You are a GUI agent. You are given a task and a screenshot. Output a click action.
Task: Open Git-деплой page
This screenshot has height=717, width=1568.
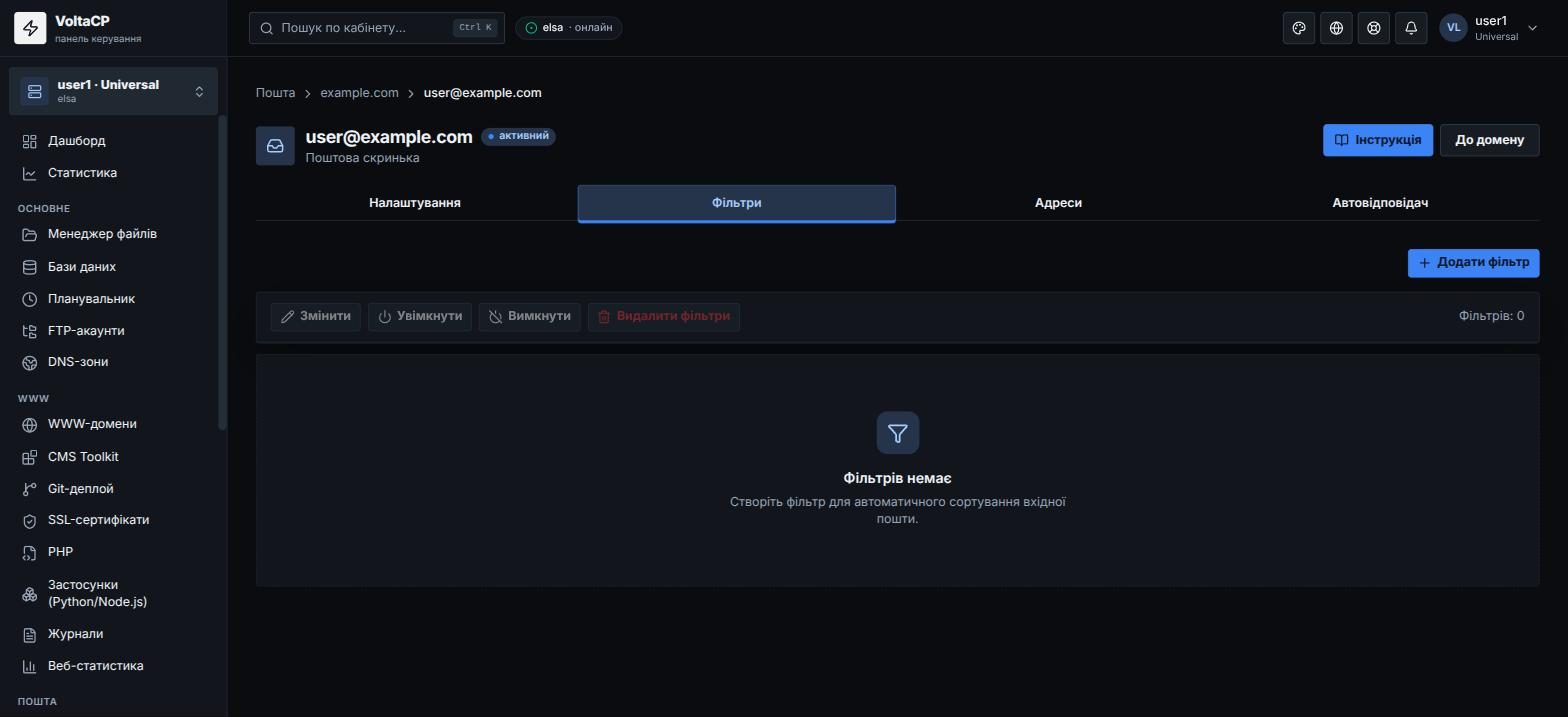click(x=113, y=489)
